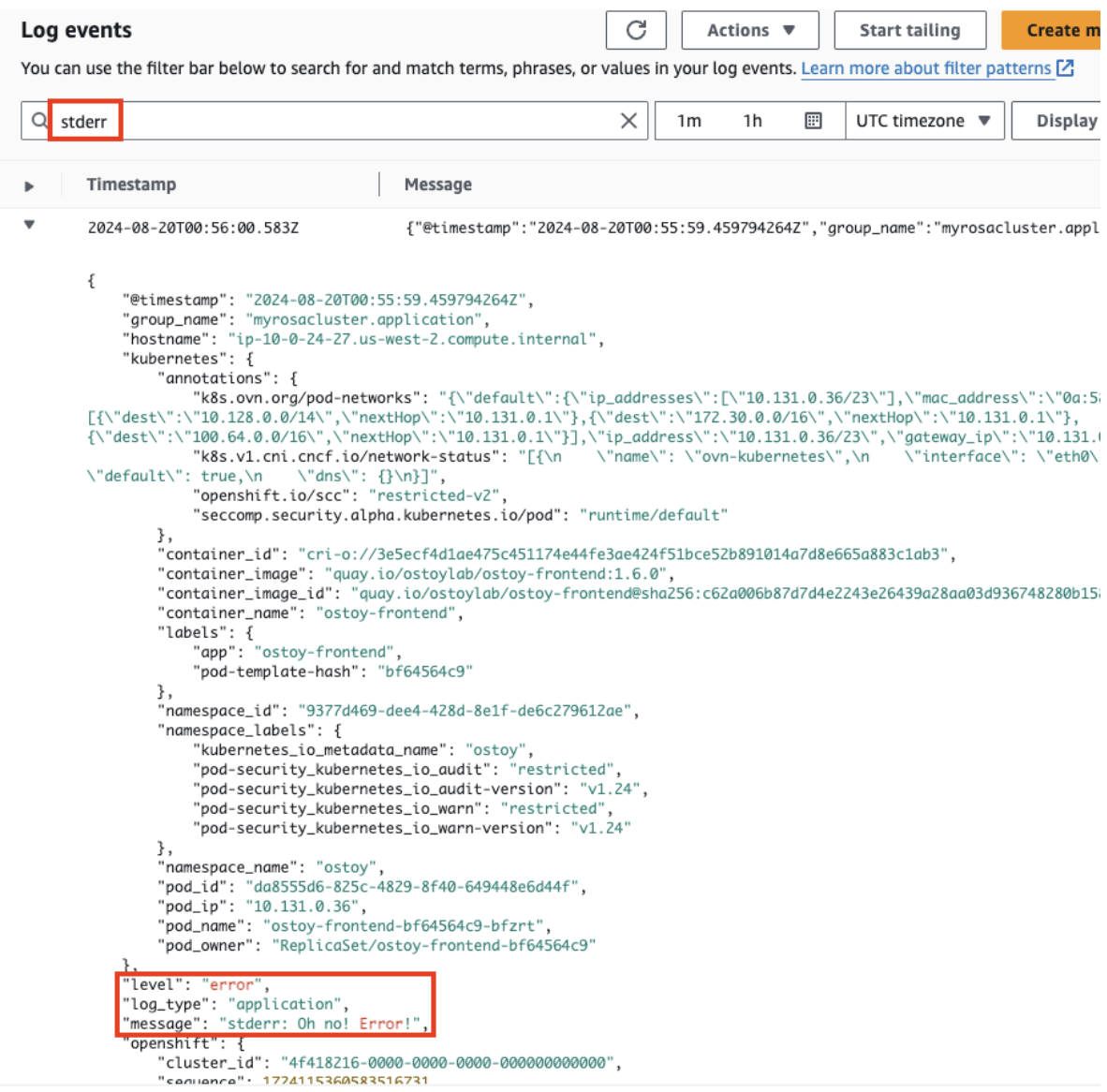
Task: Click the magnifier icon in filter bar
Action: pos(39,121)
